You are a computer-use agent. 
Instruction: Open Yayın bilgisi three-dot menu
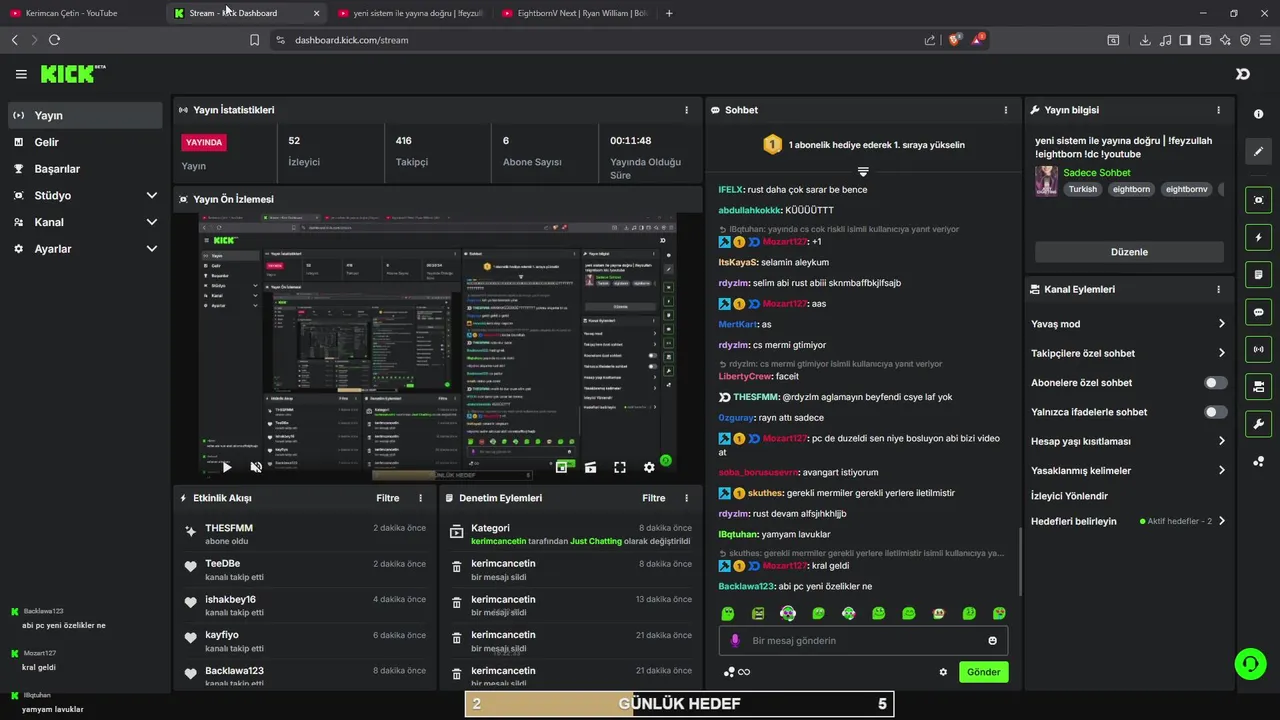tap(1218, 110)
